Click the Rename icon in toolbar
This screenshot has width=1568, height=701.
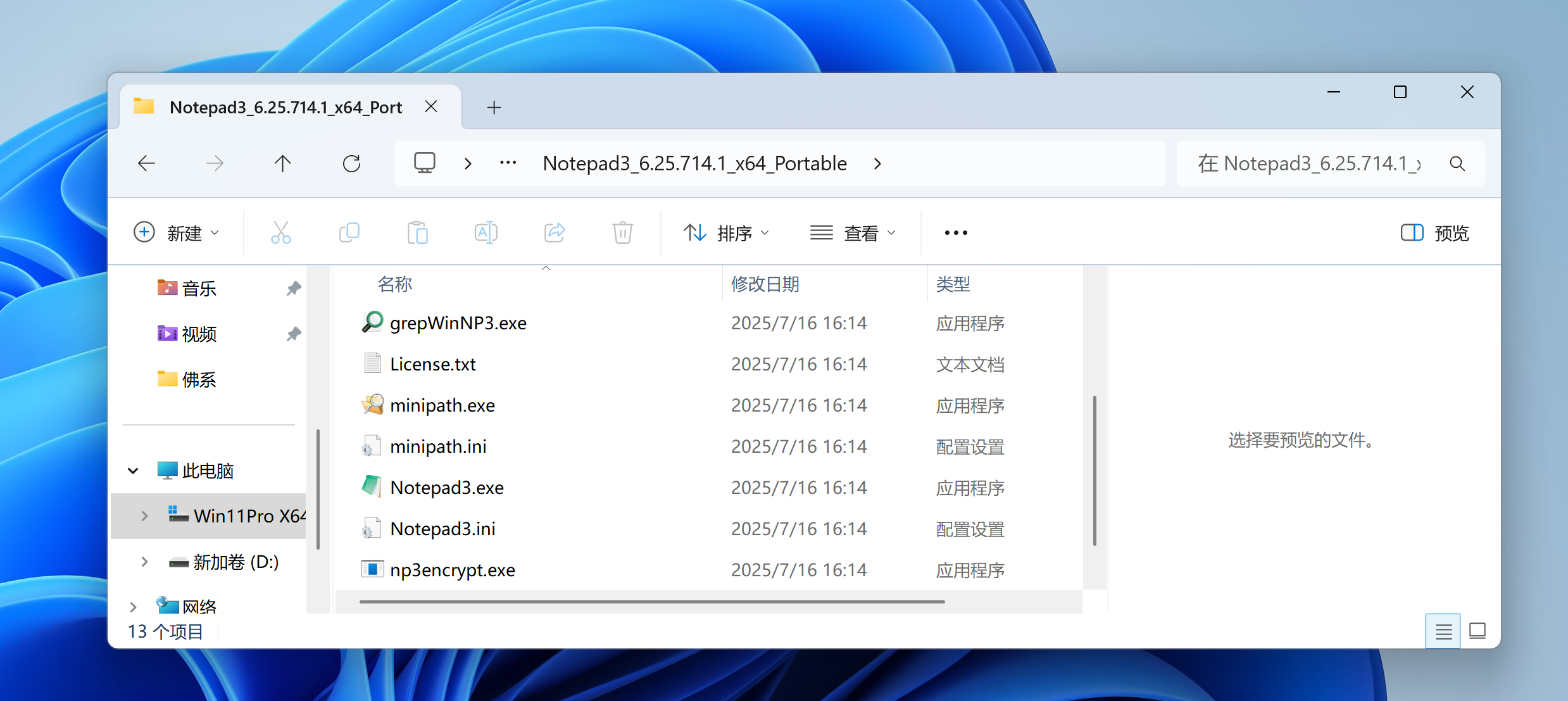point(486,232)
